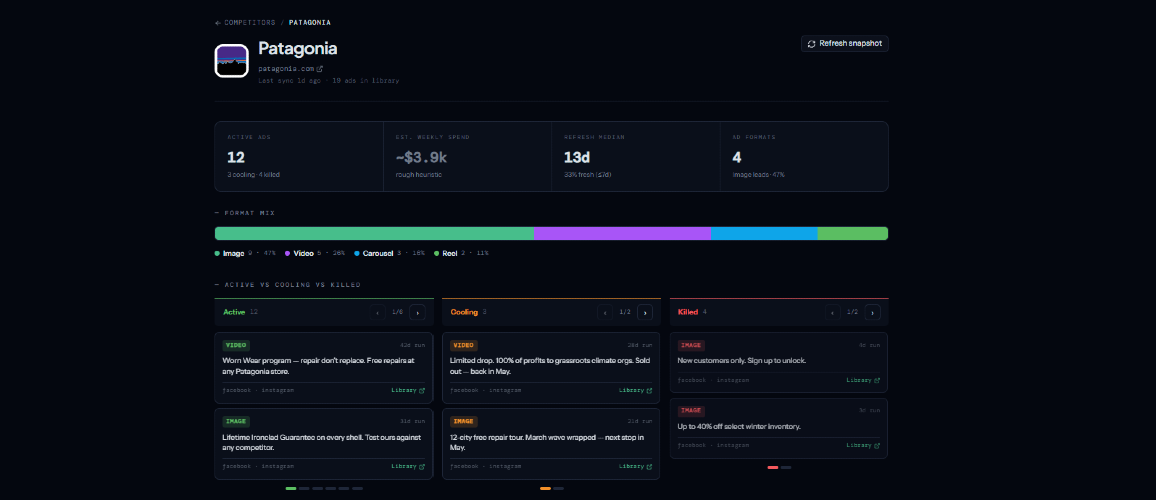This screenshot has width=1156, height=500.
Task: Click IMAGE badge on 12-city repair tour ad
Action: point(464,421)
